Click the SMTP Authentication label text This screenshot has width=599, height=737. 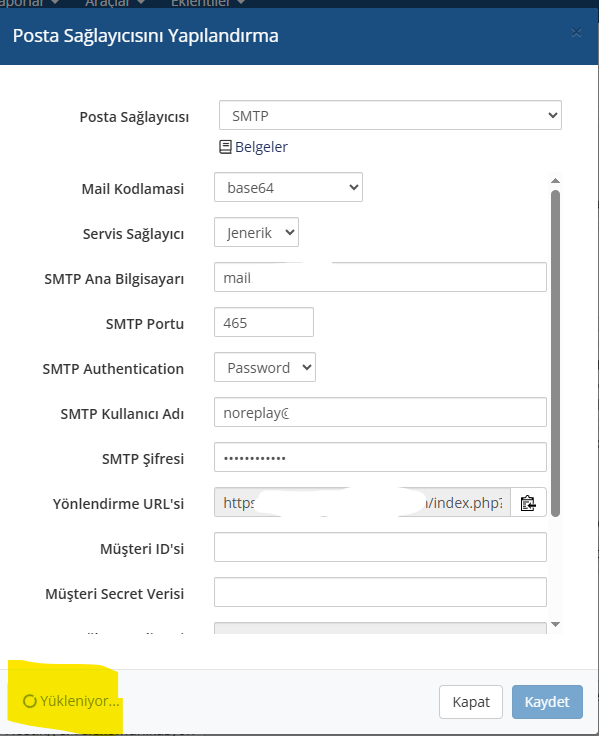coord(113,369)
